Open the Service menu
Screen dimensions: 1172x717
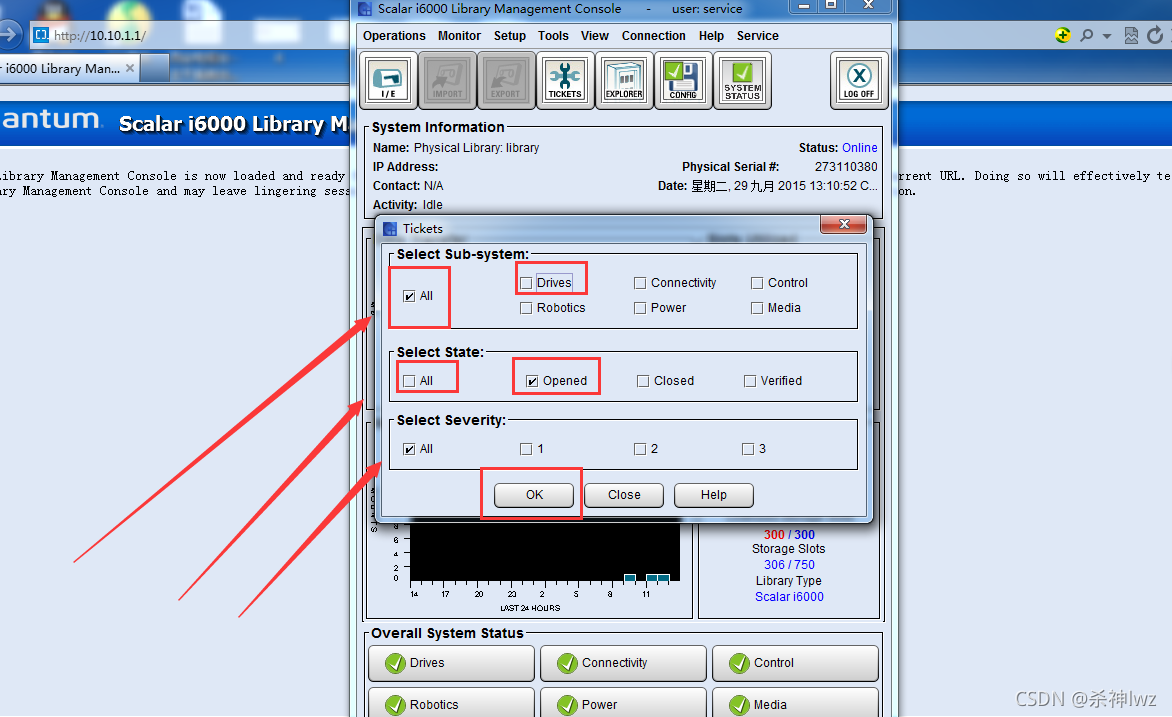coord(757,36)
